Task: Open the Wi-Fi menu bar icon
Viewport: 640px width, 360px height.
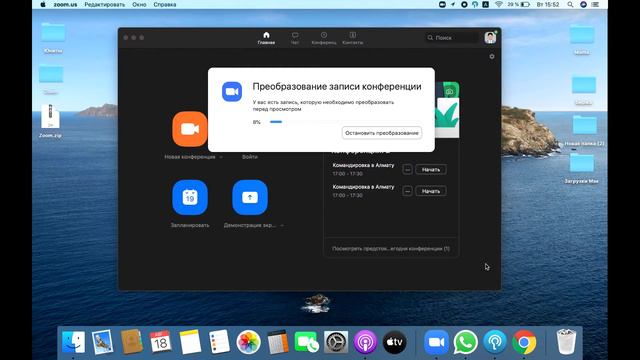Action: (498, 4)
